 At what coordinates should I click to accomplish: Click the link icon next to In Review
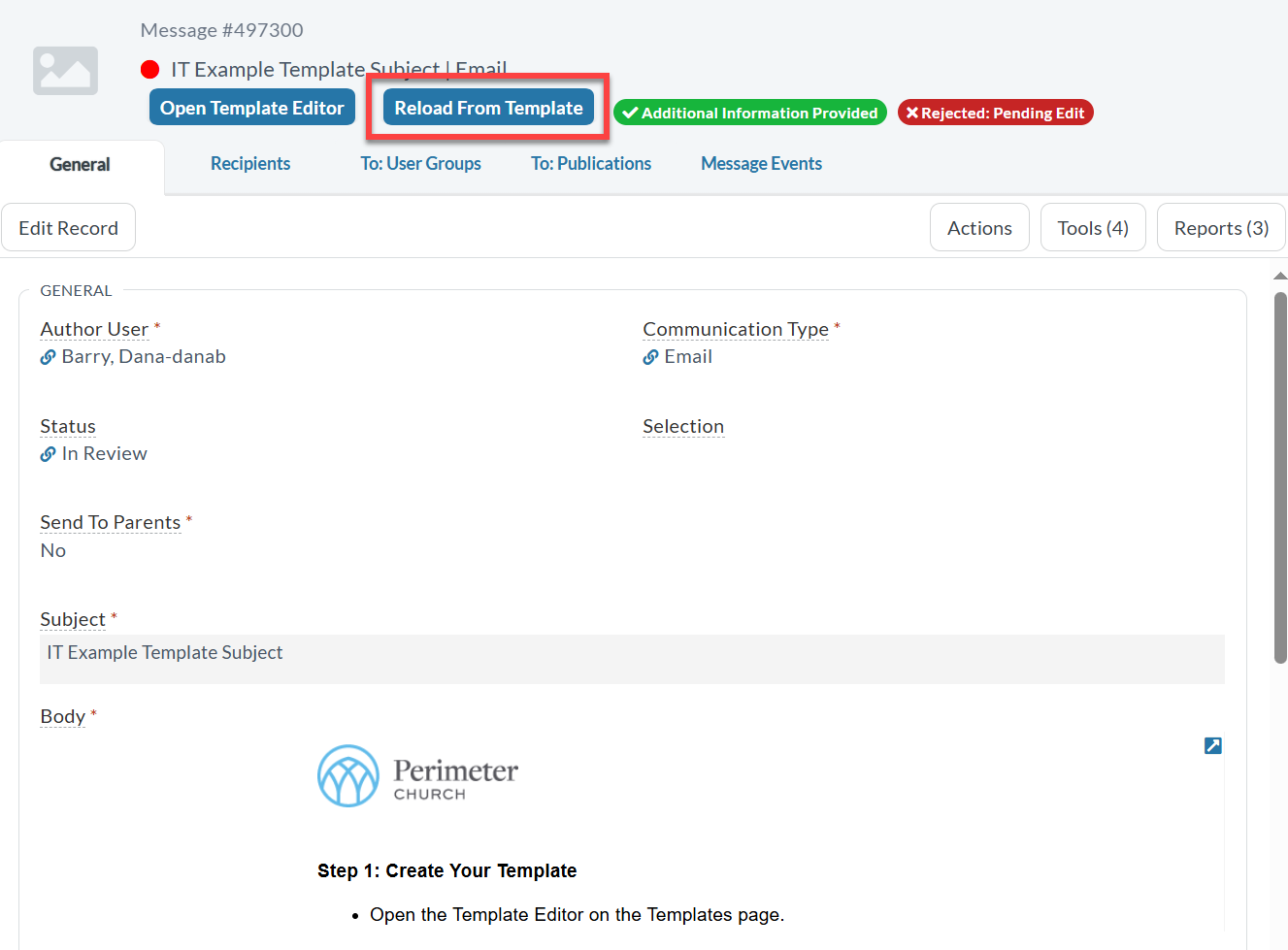click(48, 454)
